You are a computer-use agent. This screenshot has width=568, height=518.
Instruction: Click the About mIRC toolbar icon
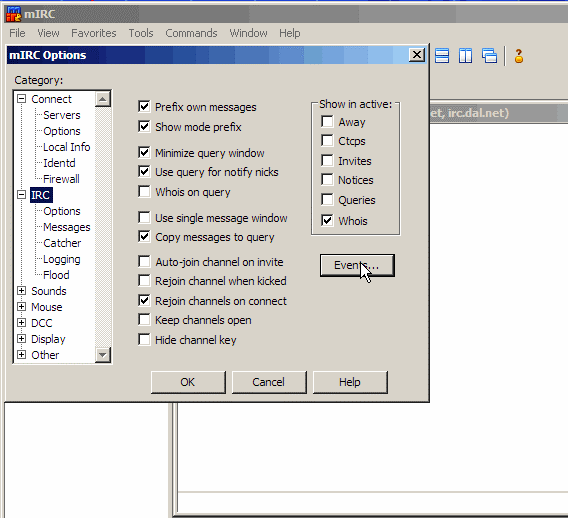(519, 56)
